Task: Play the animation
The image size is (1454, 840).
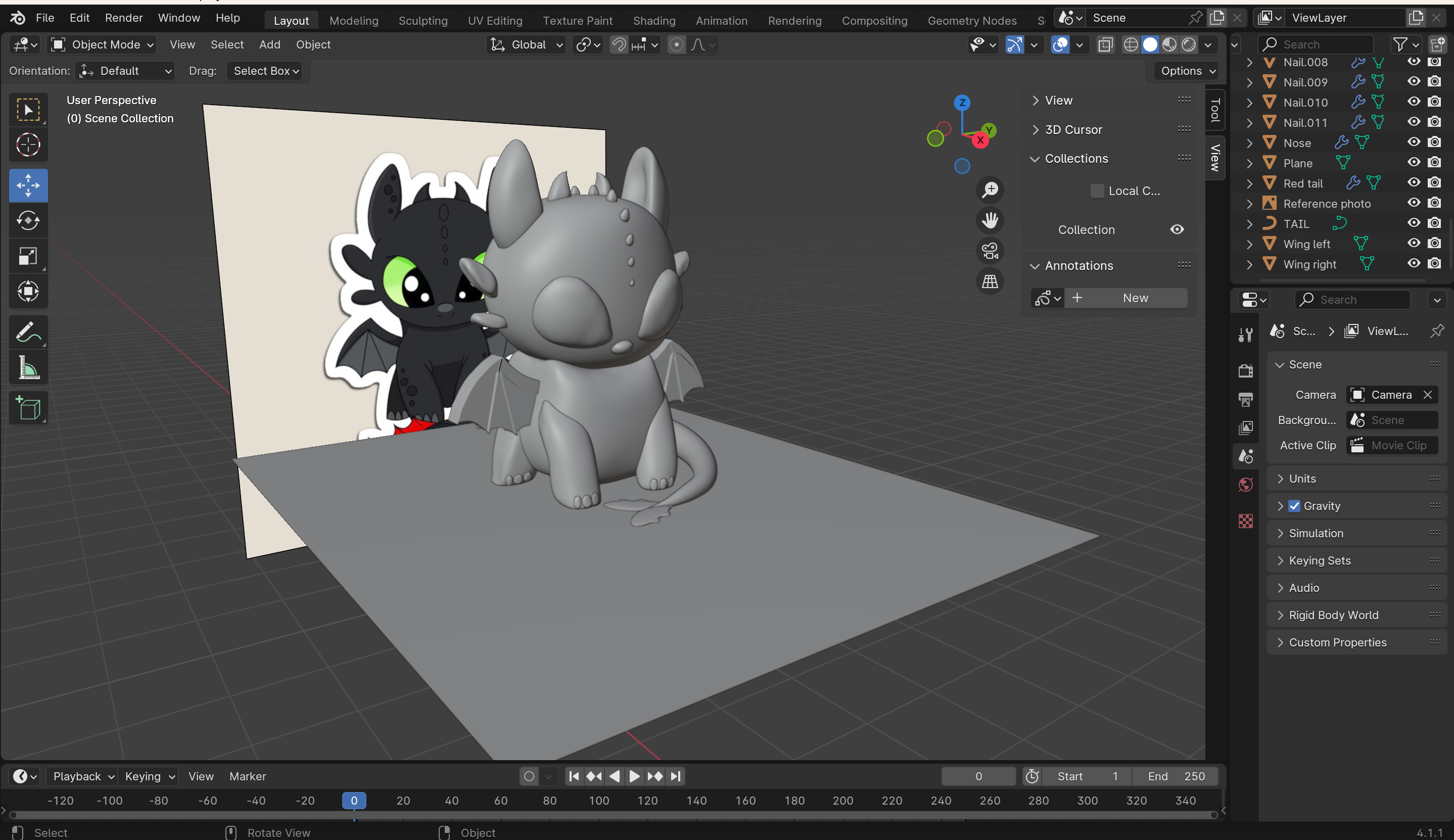Action: pos(634,776)
